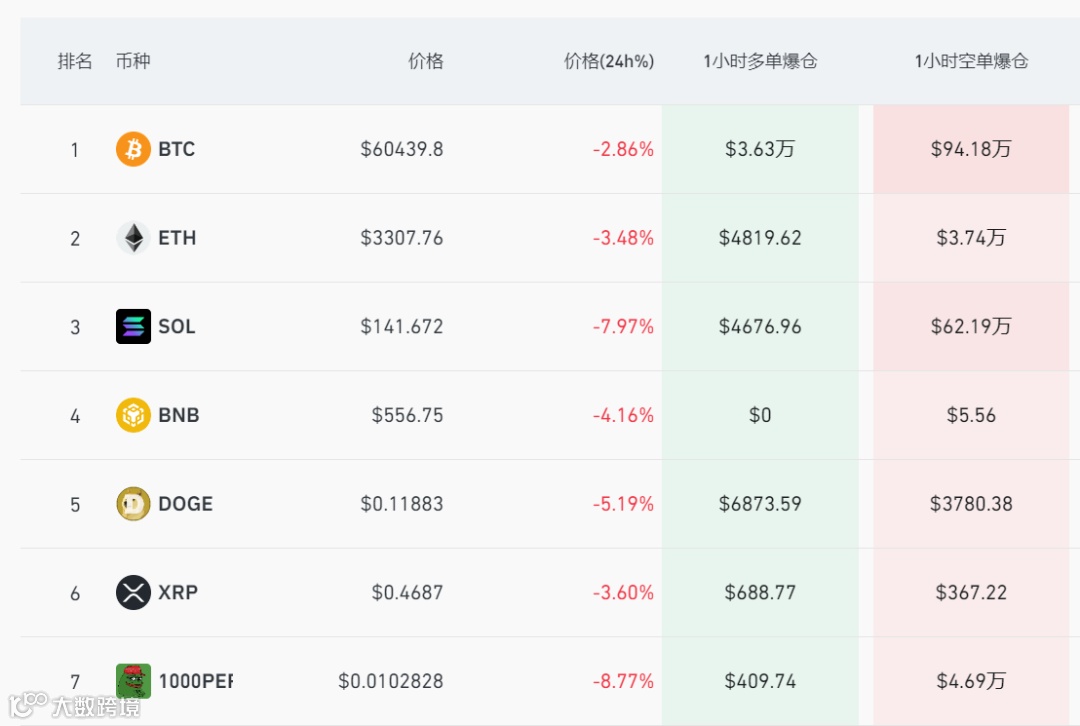Open the 1000PEPE coin name

[196, 681]
